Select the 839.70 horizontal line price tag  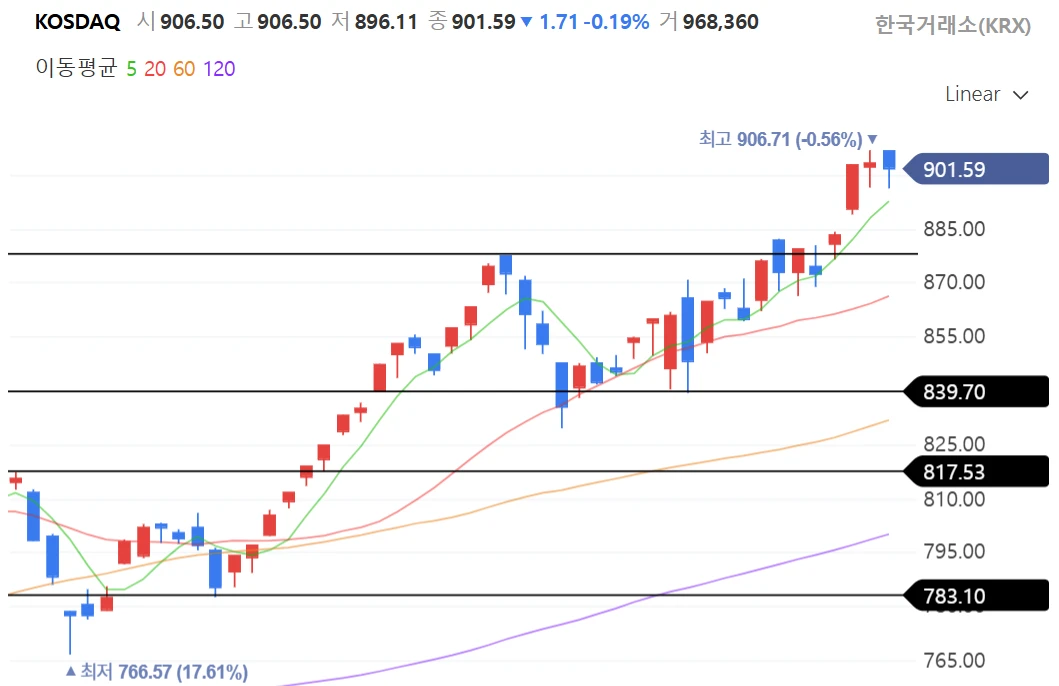(966, 392)
